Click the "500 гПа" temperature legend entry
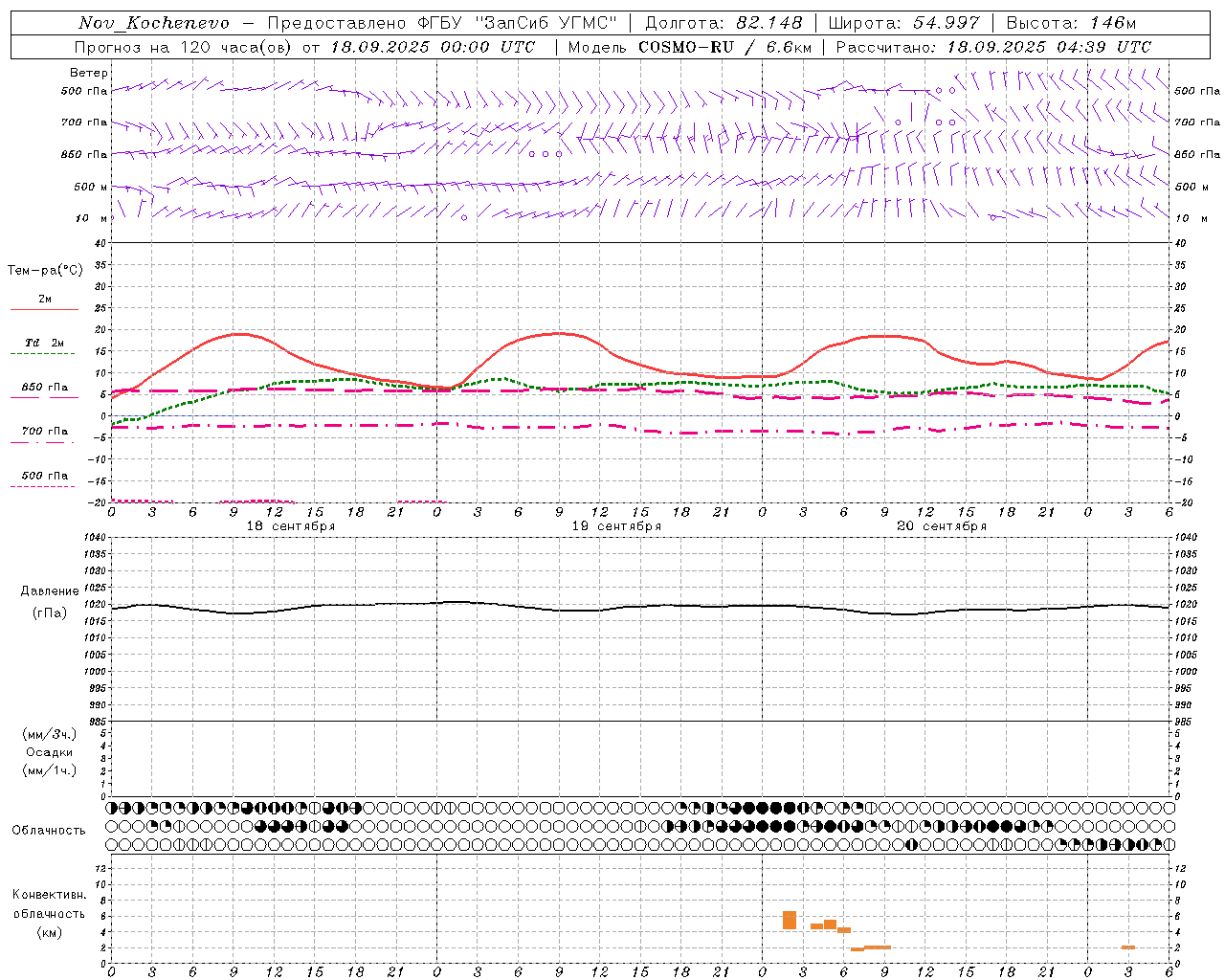This screenshot has height=980, width=1225. click(x=44, y=476)
